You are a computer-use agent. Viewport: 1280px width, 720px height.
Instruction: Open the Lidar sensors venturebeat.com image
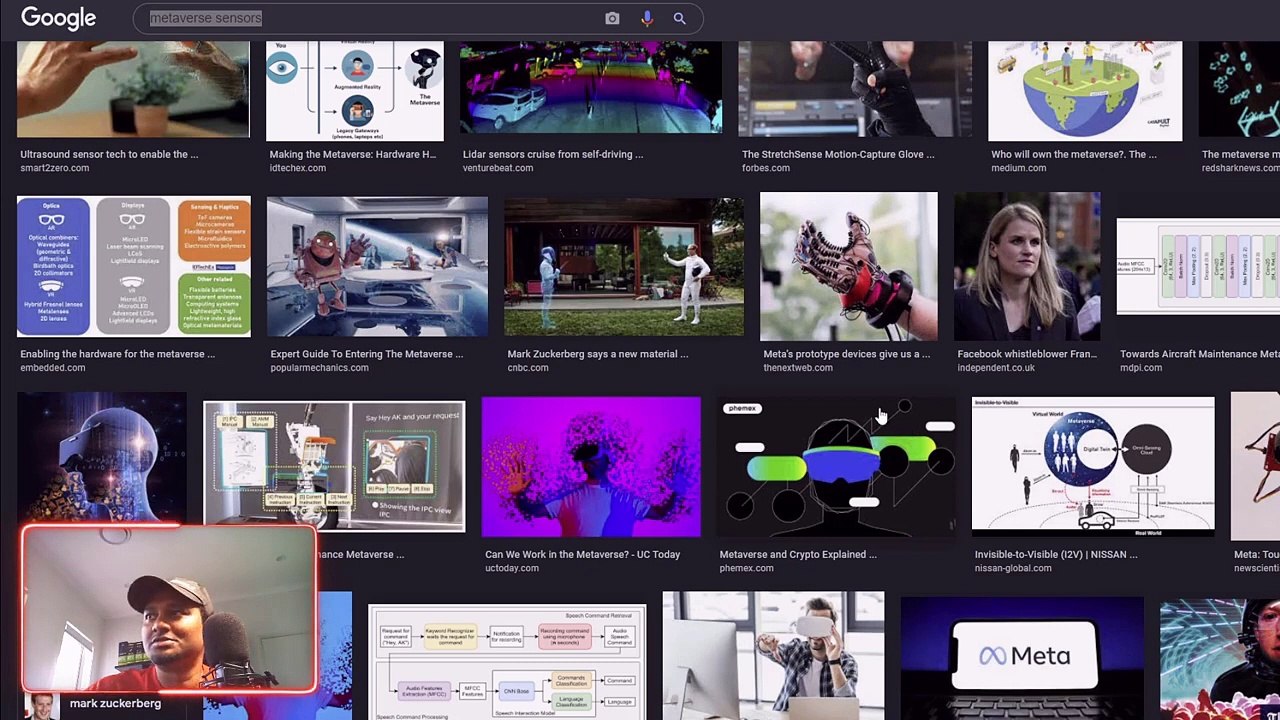click(591, 87)
